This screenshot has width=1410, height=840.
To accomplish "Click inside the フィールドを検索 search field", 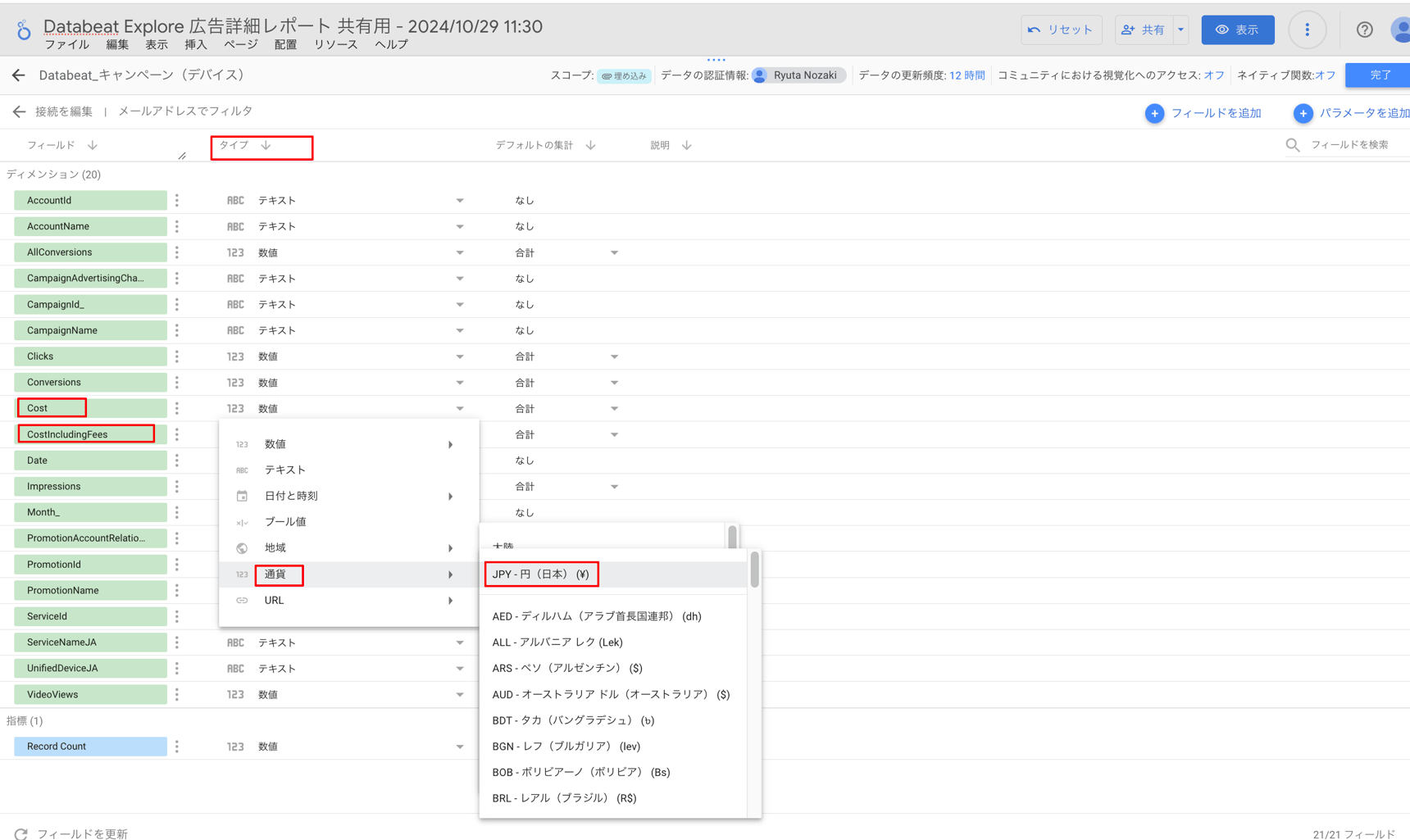I will [x=1351, y=144].
